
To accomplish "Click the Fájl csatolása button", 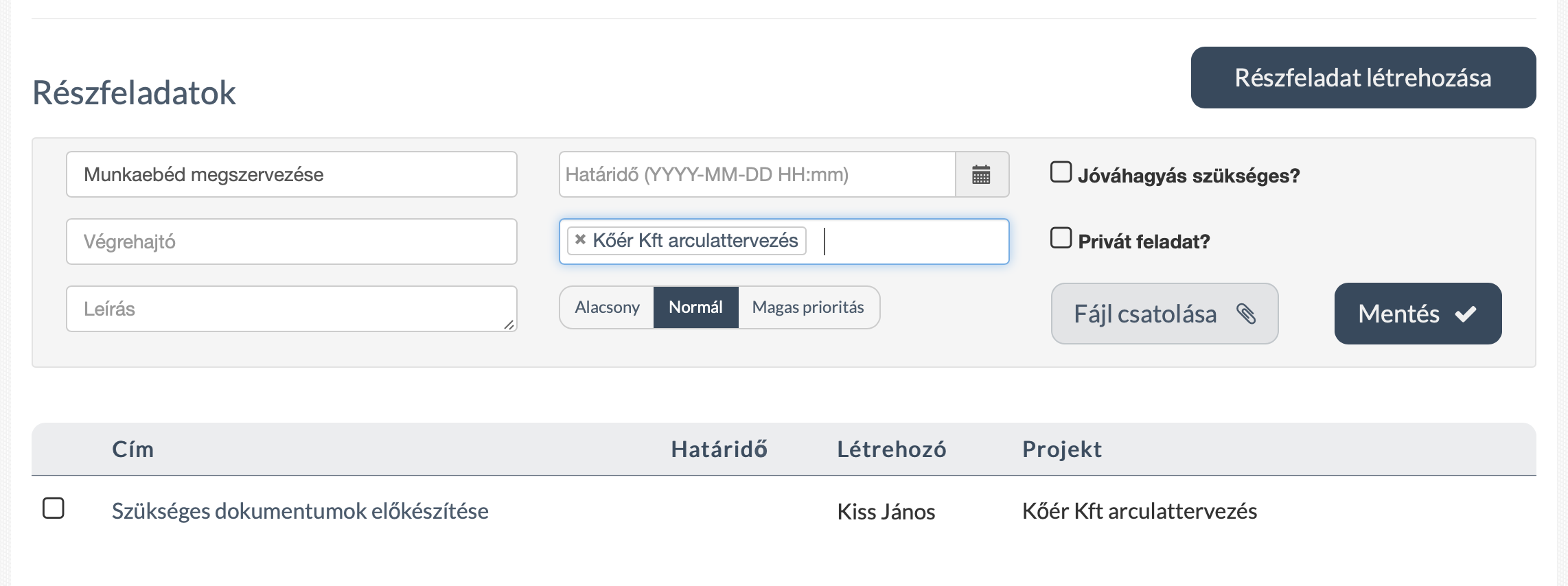I will point(1164,314).
